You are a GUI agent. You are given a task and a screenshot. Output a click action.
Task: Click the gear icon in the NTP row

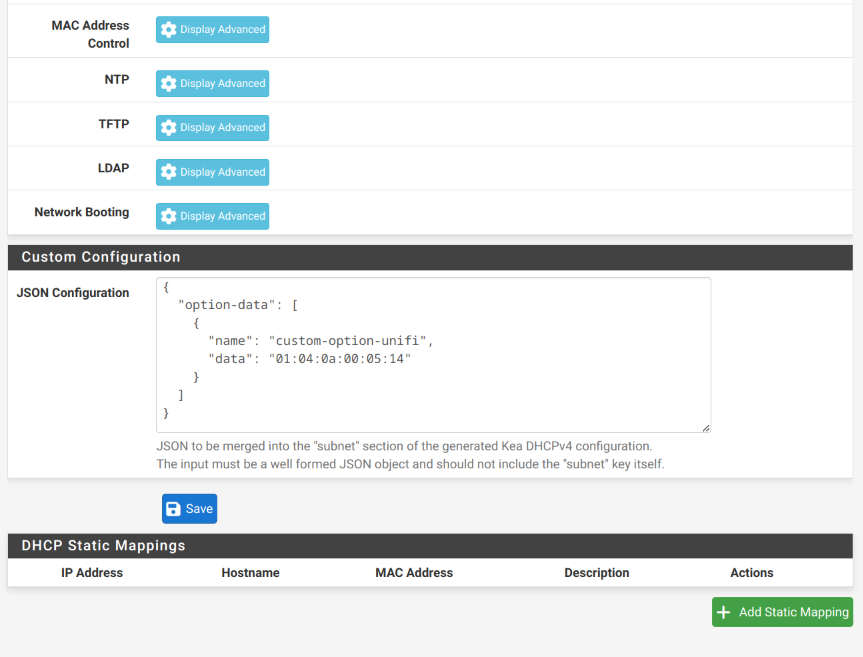click(168, 84)
